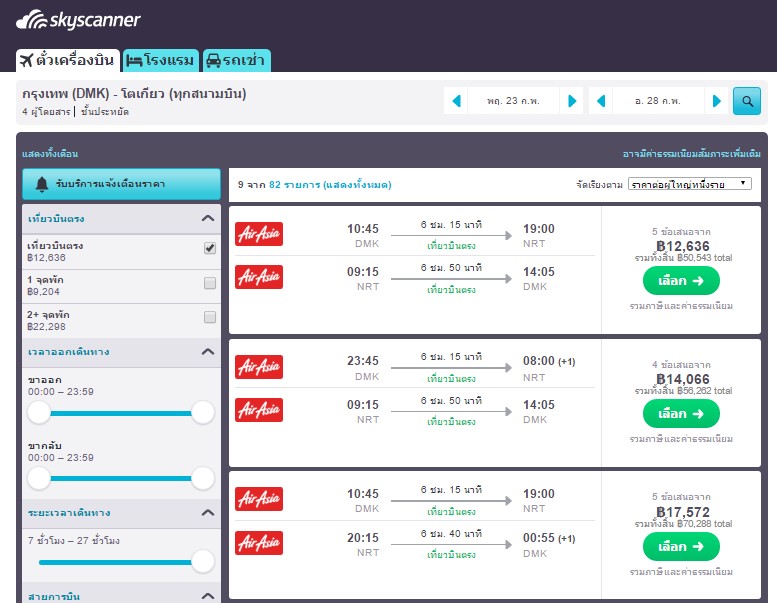Image resolution: width=777 pixels, height=603 pixels.
Task: Click the '5 ข้อเสนอจาก' text above ฿12,636
Action: tap(681, 231)
